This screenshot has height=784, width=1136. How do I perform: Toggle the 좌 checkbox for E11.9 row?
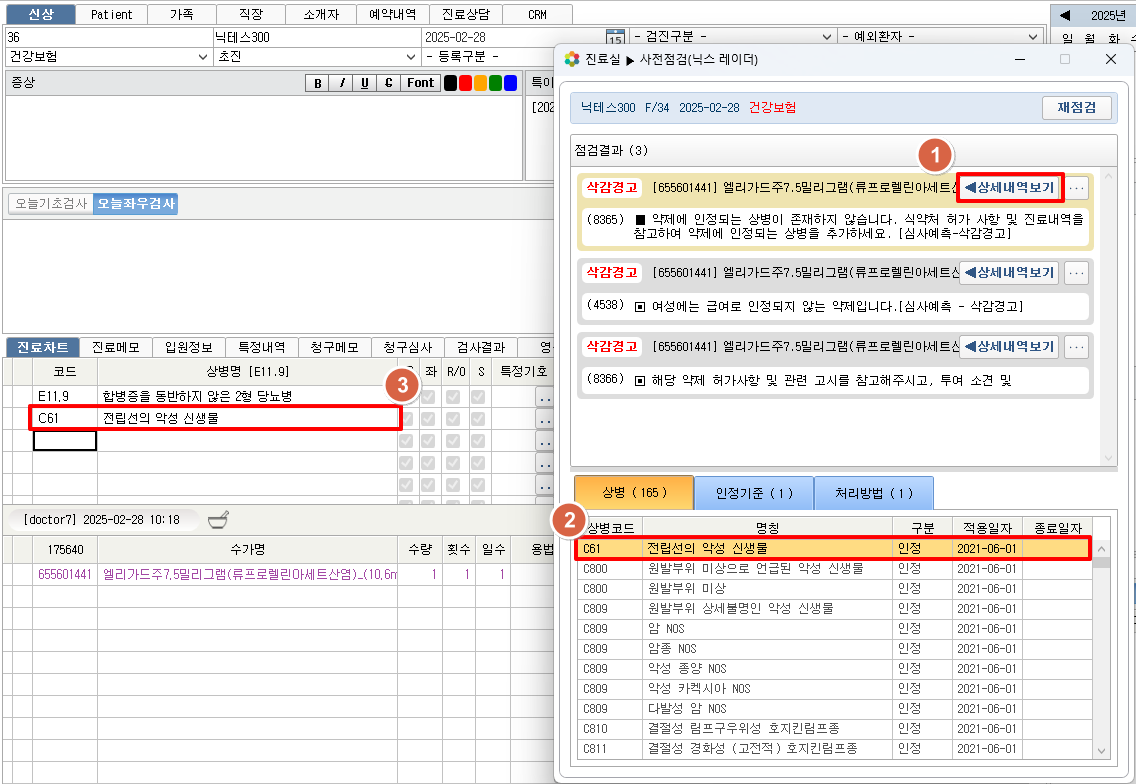click(x=428, y=397)
